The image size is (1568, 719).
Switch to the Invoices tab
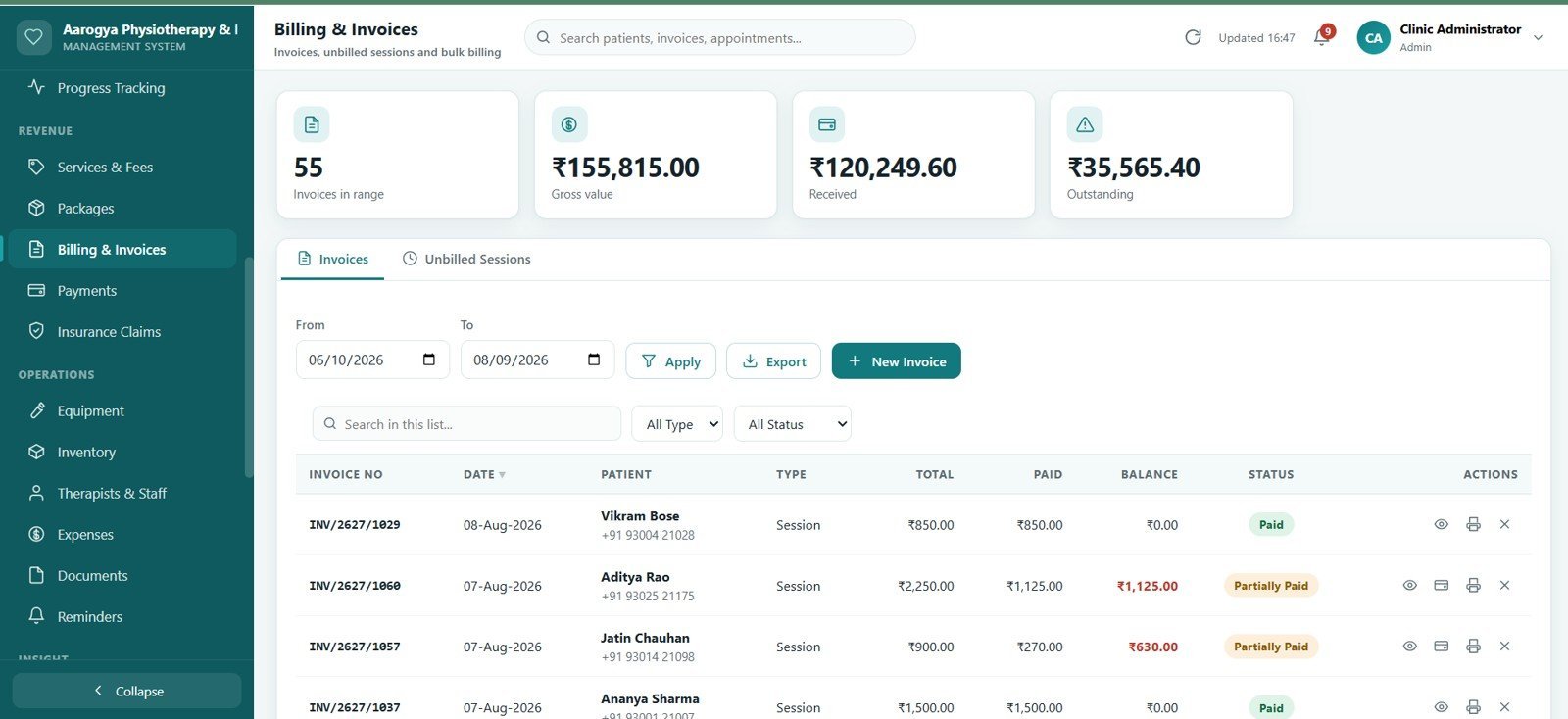tap(332, 259)
